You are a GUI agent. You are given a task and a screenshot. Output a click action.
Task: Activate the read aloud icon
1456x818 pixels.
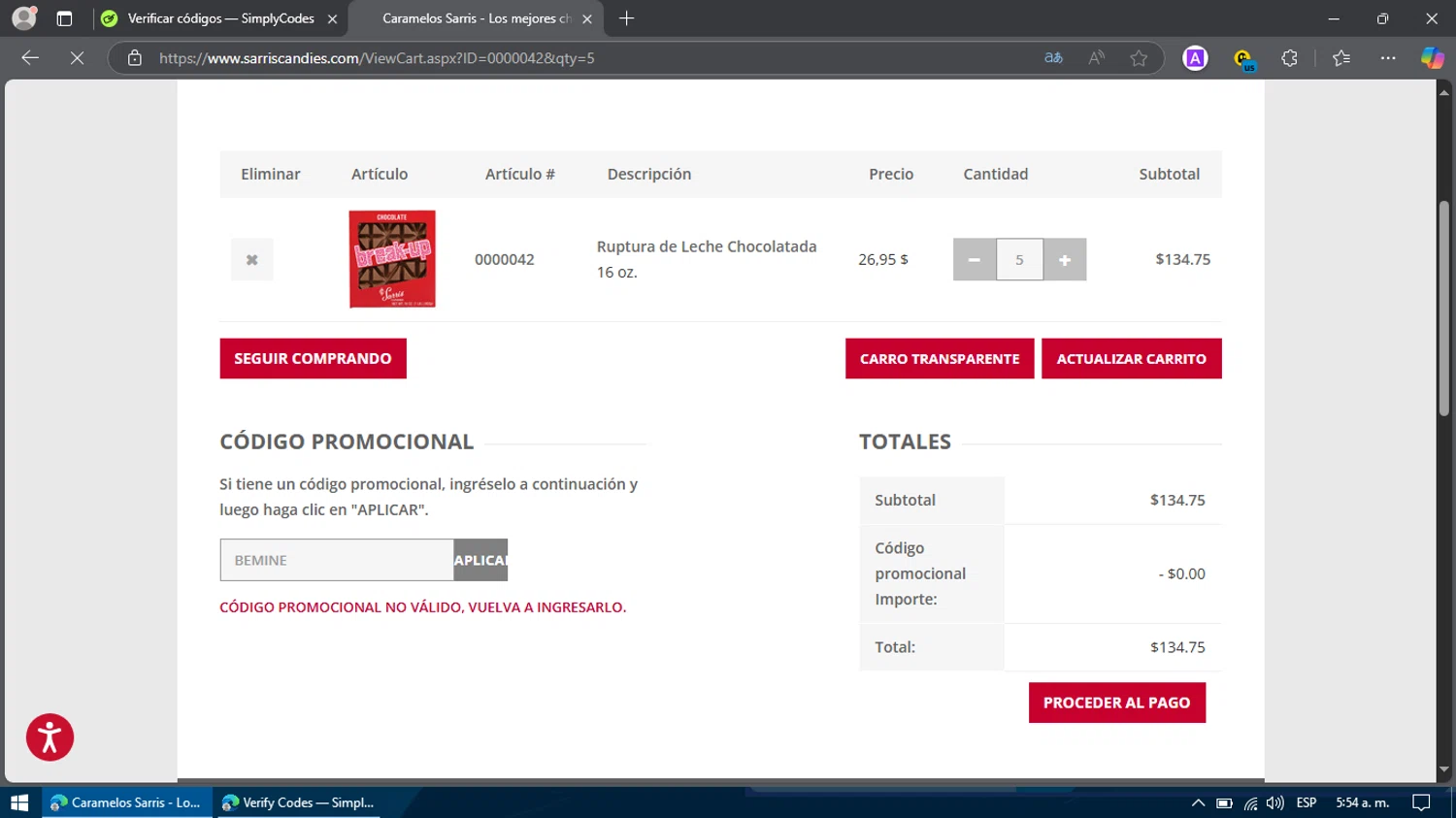point(1096,58)
